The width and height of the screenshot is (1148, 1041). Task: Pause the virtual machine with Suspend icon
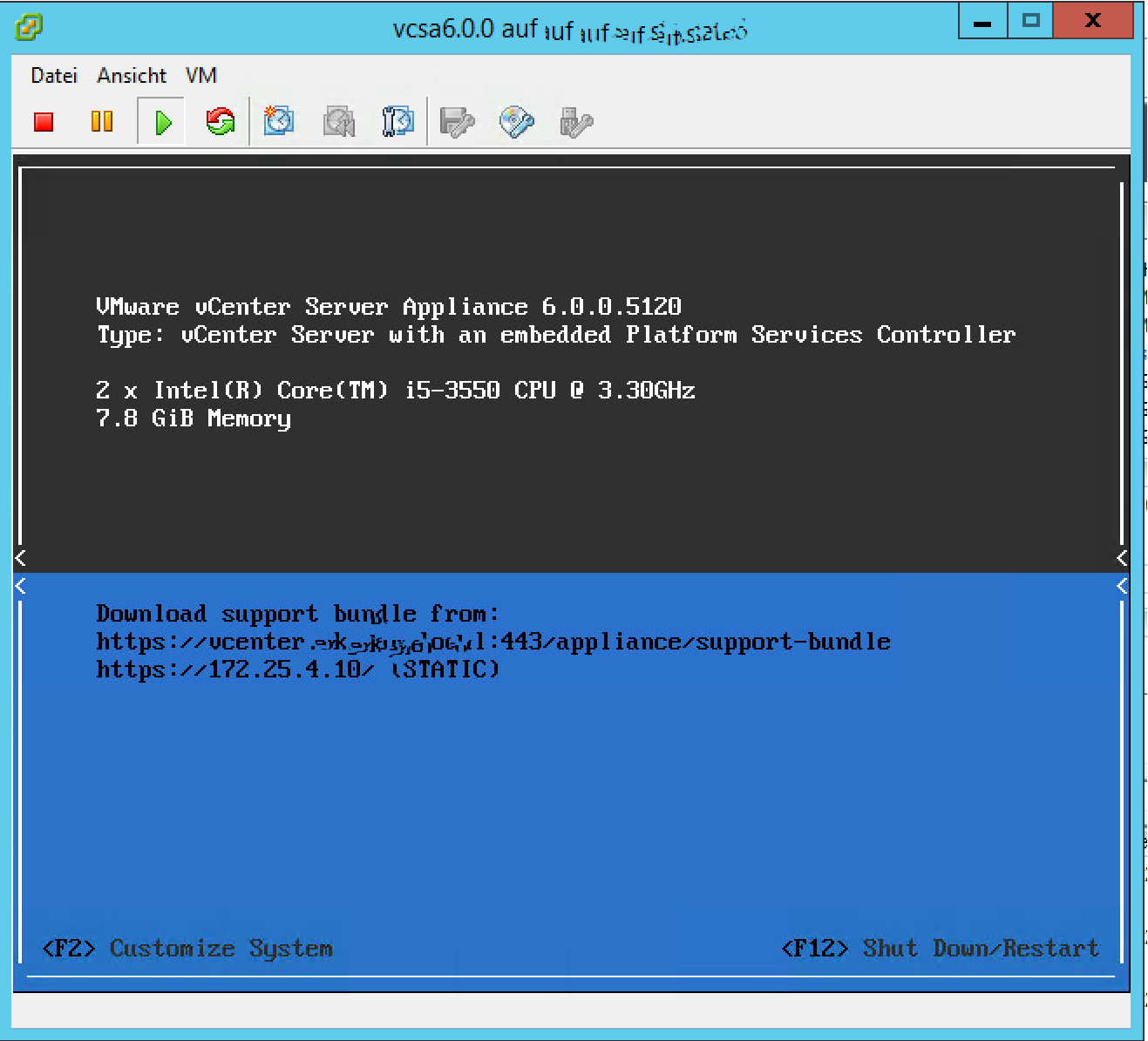(x=102, y=121)
